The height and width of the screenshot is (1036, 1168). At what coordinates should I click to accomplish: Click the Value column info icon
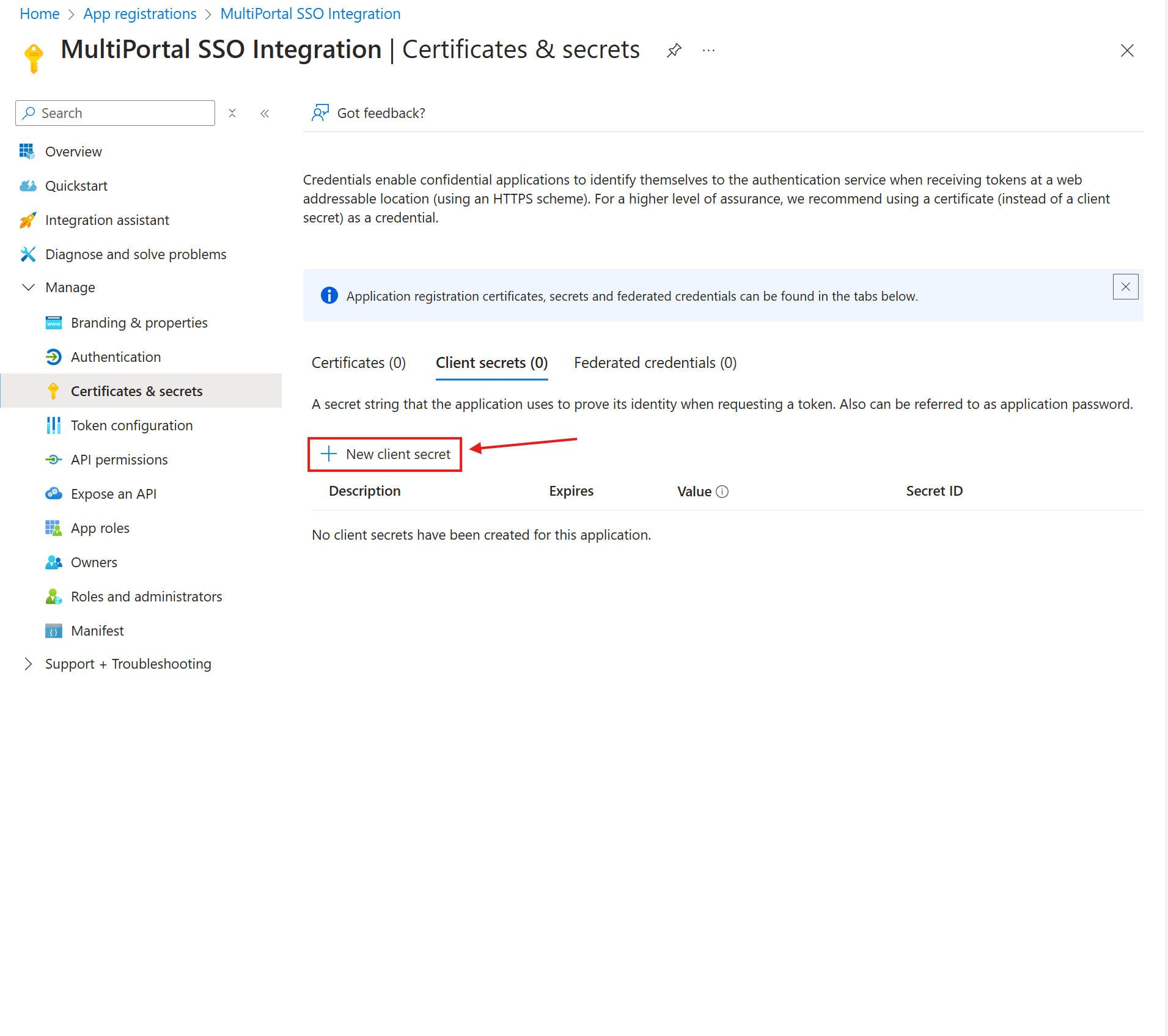coord(722,491)
